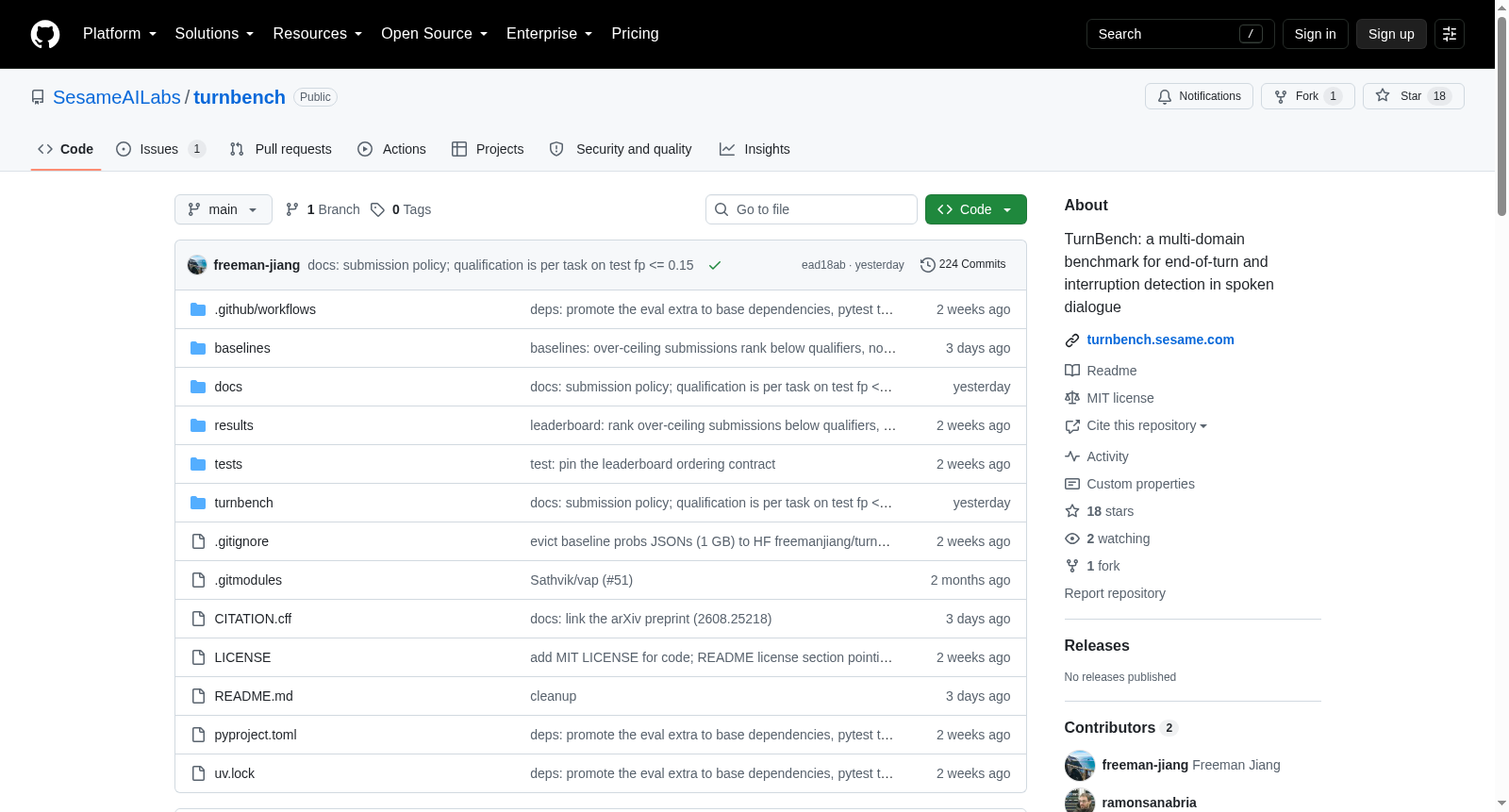Click the .gitignore file icon
This screenshot has width=1509, height=812.
(x=198, y=541)
